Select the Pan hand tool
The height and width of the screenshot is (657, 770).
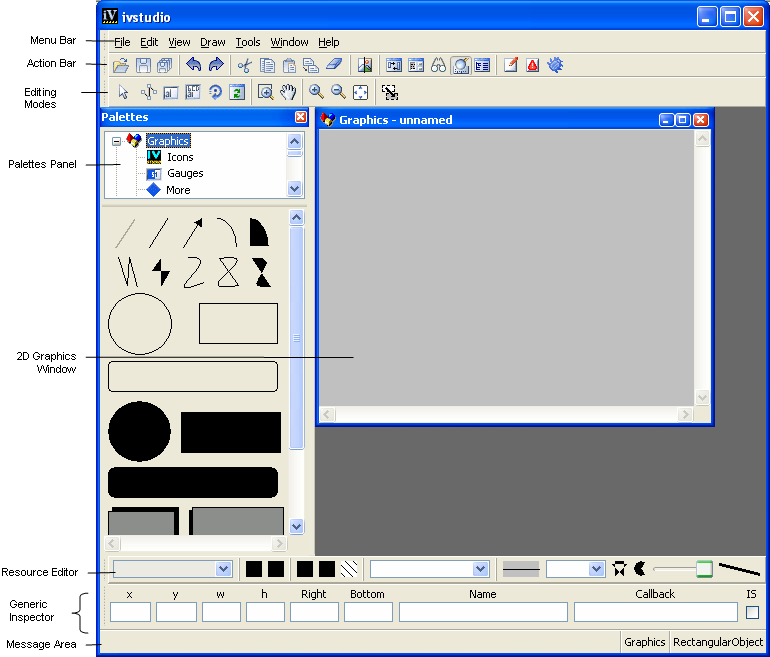288,92
